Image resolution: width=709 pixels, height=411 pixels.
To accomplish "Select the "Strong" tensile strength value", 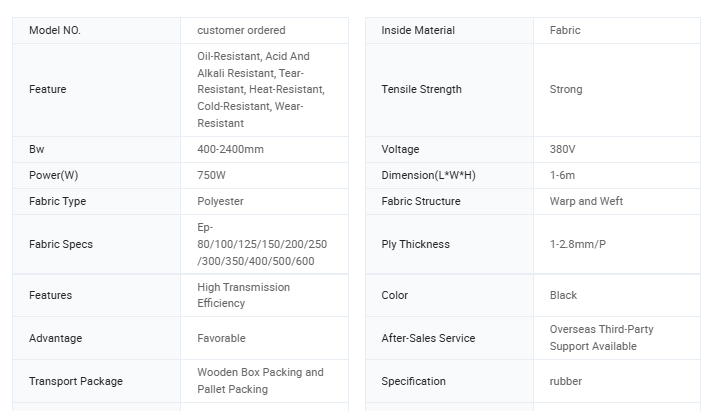I will (x=566, y=89).
